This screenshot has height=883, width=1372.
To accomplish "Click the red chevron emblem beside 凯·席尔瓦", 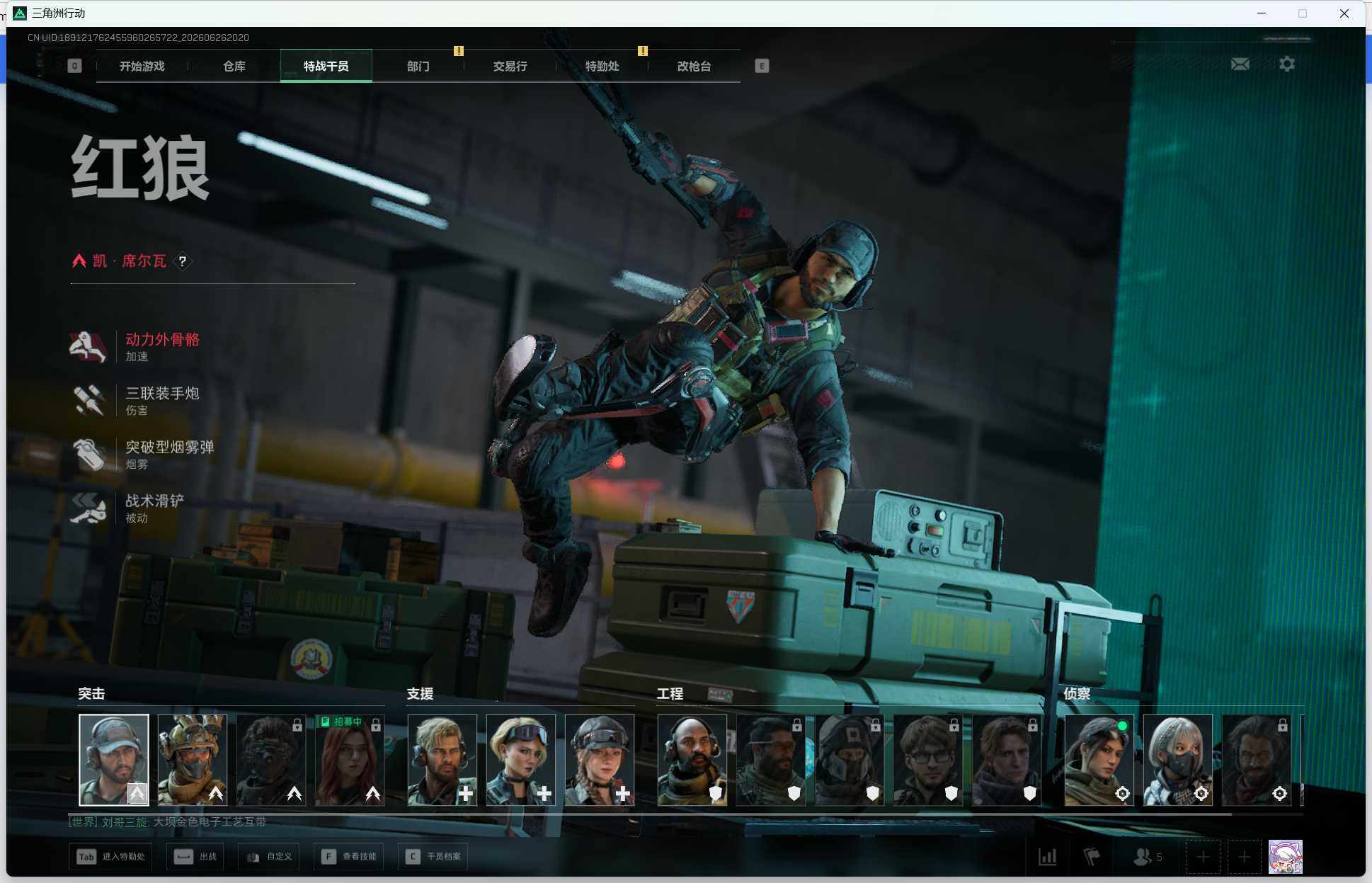I will click(79, 261).
